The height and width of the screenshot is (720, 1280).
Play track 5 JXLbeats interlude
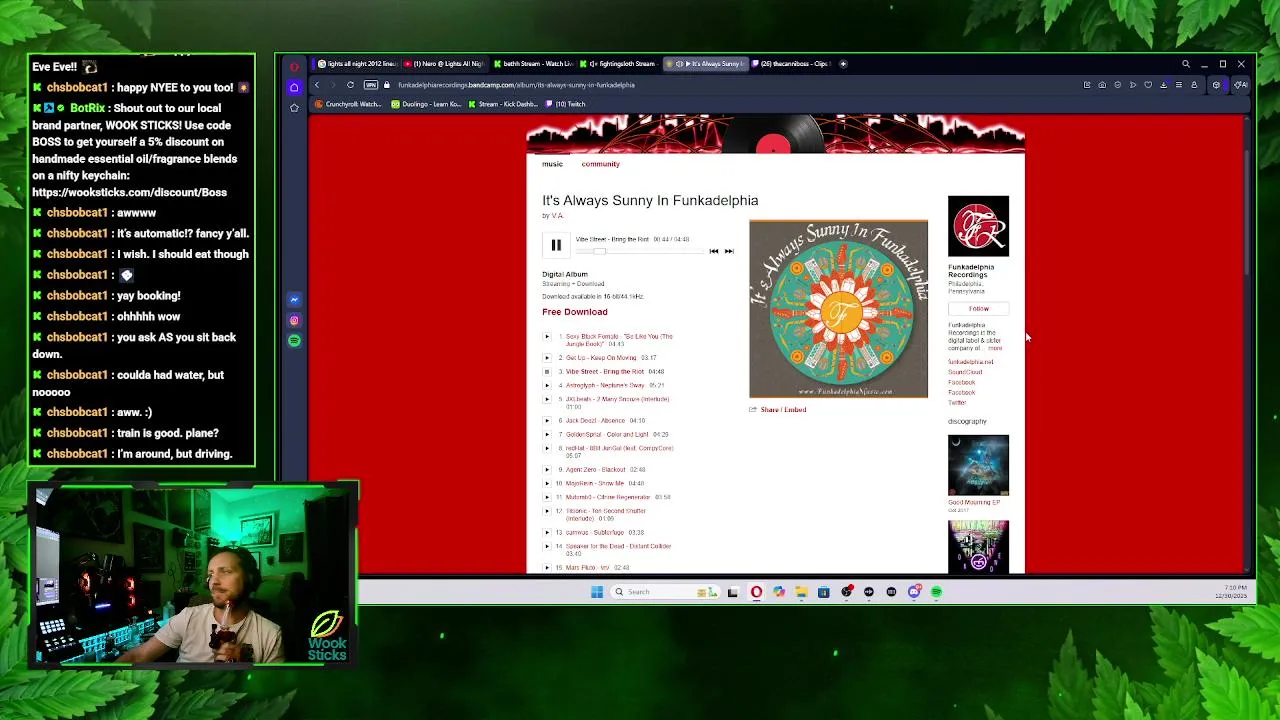coord(547,399)
